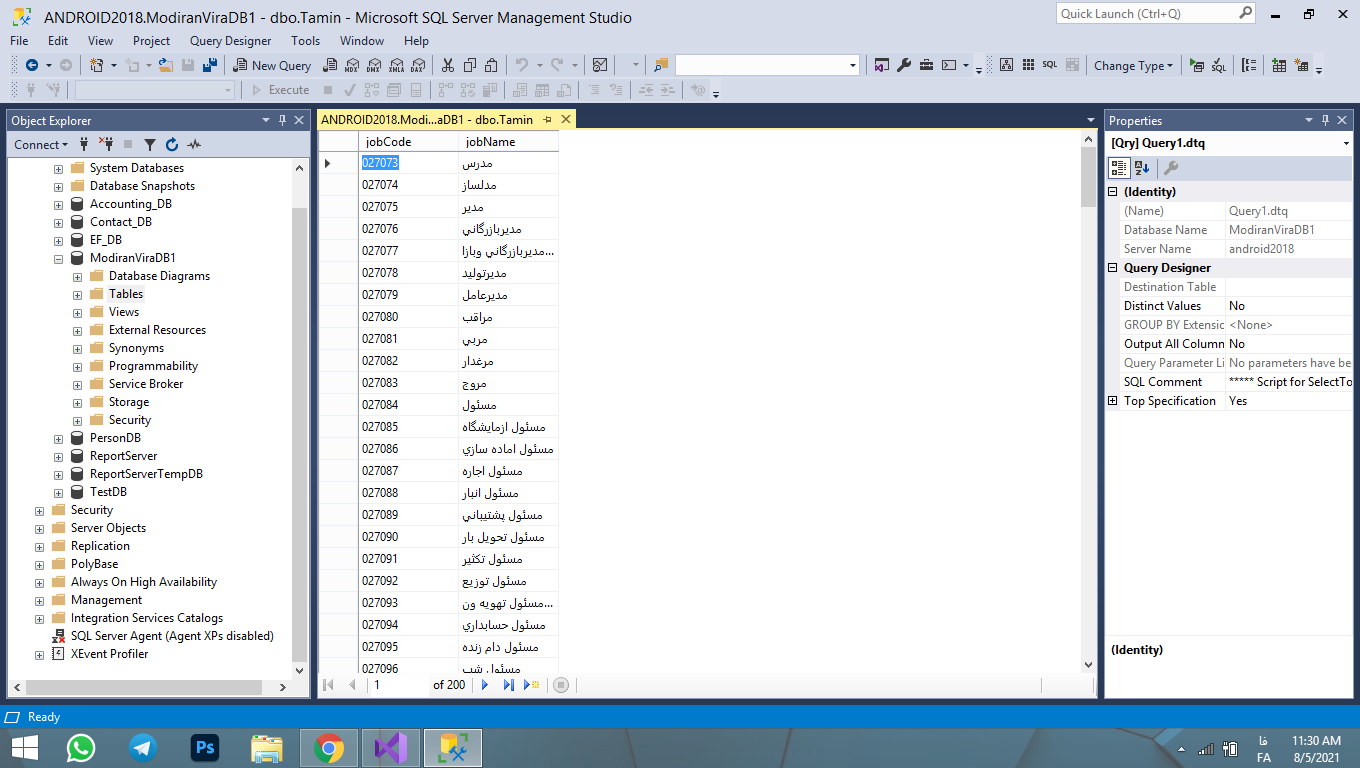
Task: Click the Verify SQL Syntax icon
Action: pyautogui.click(x=1219, y=65)
